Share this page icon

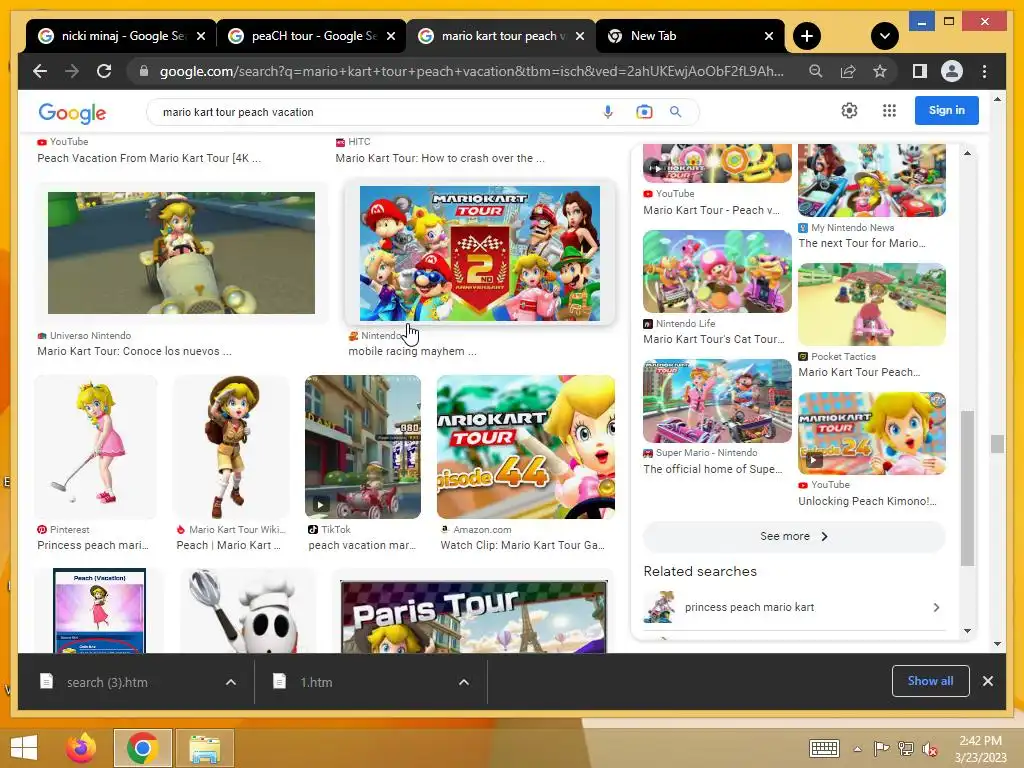pyautogui.click(x=848, y=71)
